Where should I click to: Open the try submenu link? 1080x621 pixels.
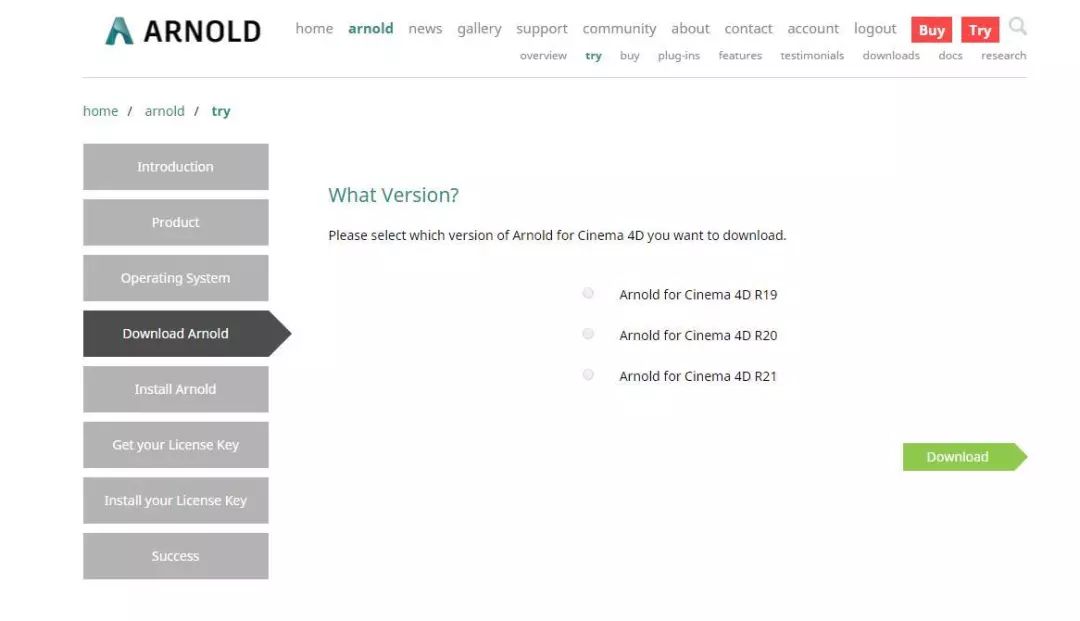[593, 56]
